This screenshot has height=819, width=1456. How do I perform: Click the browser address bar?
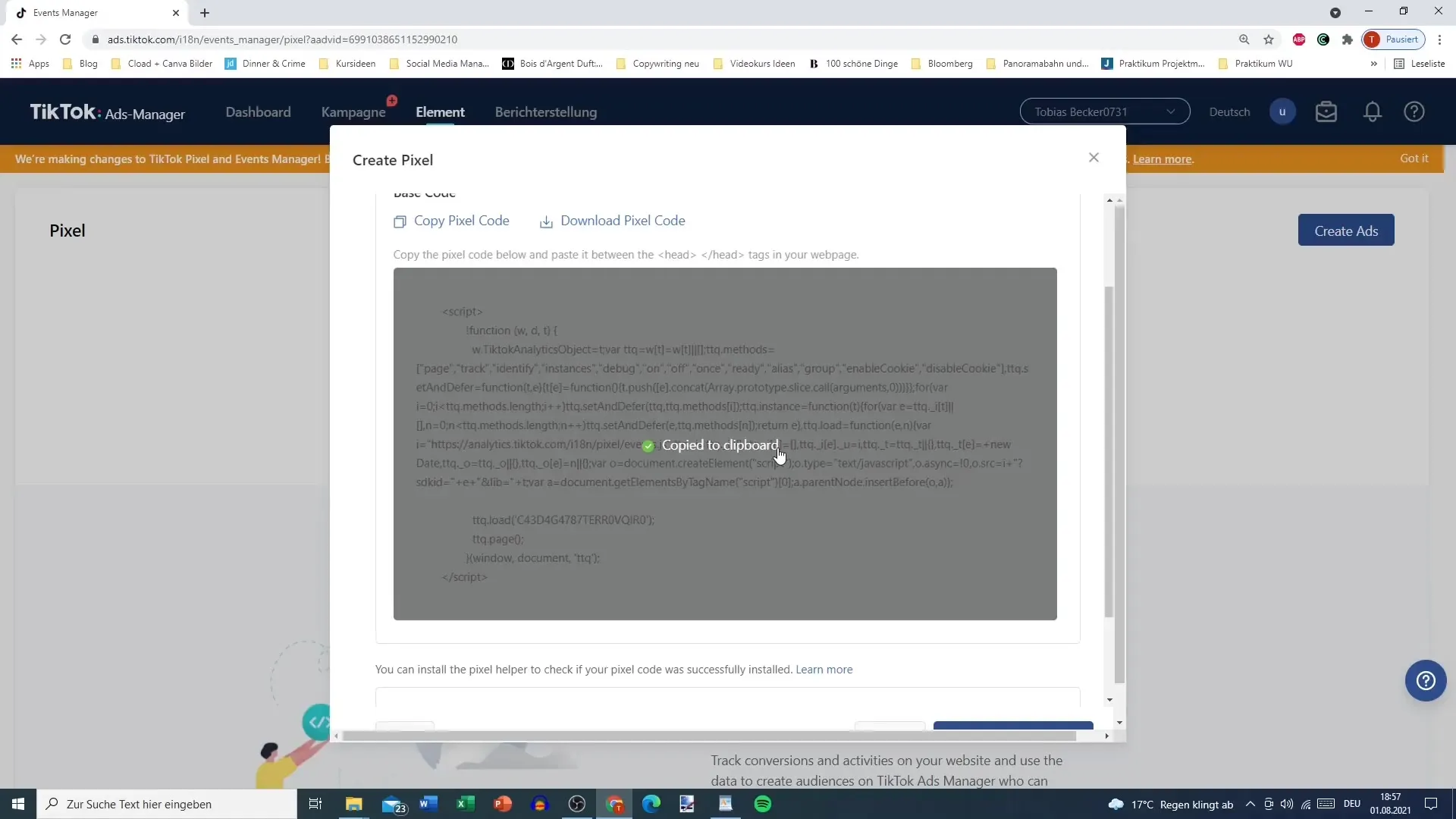tap(660, 39)
